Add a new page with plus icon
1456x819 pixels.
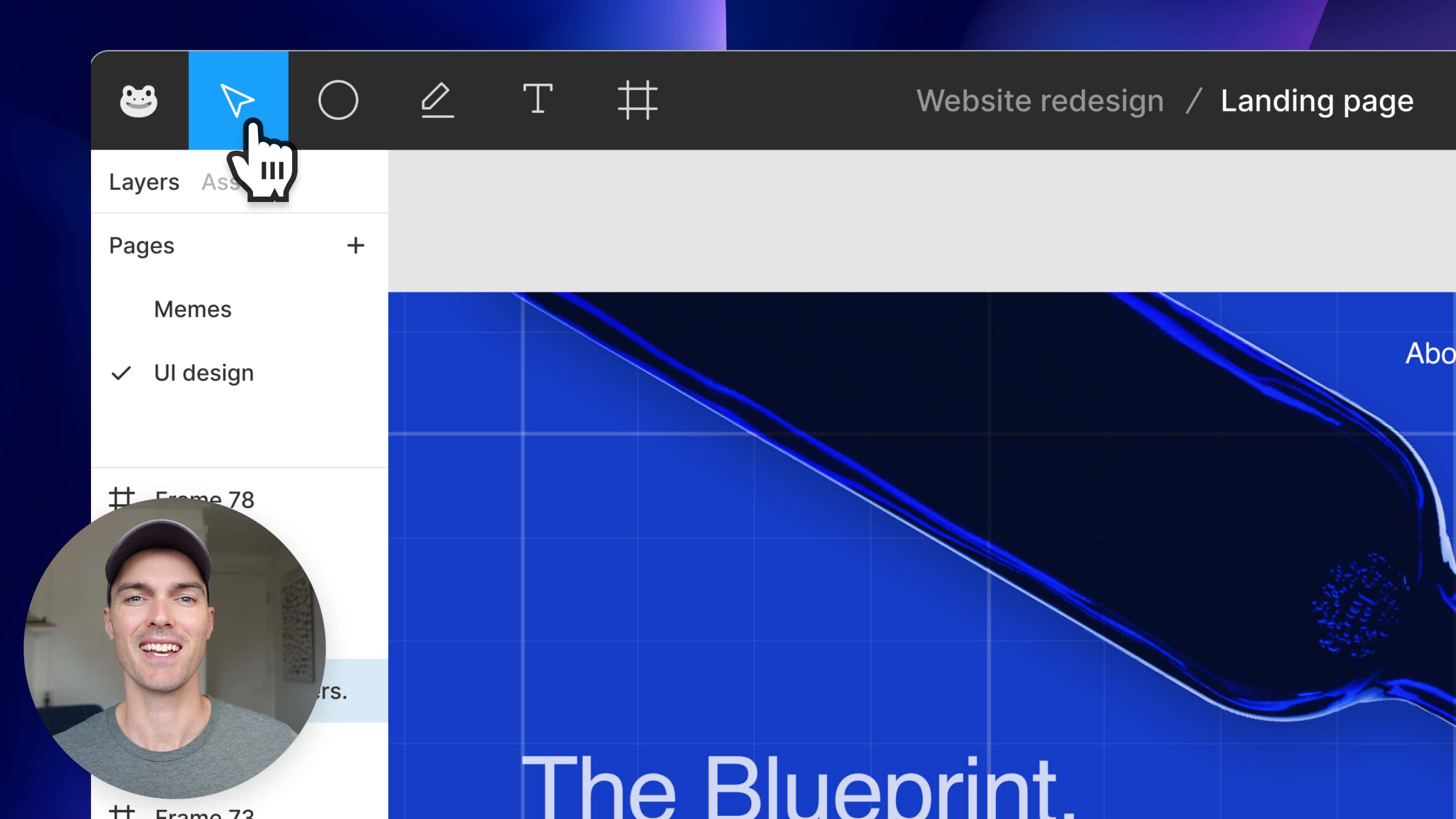[x=355, y=245]
